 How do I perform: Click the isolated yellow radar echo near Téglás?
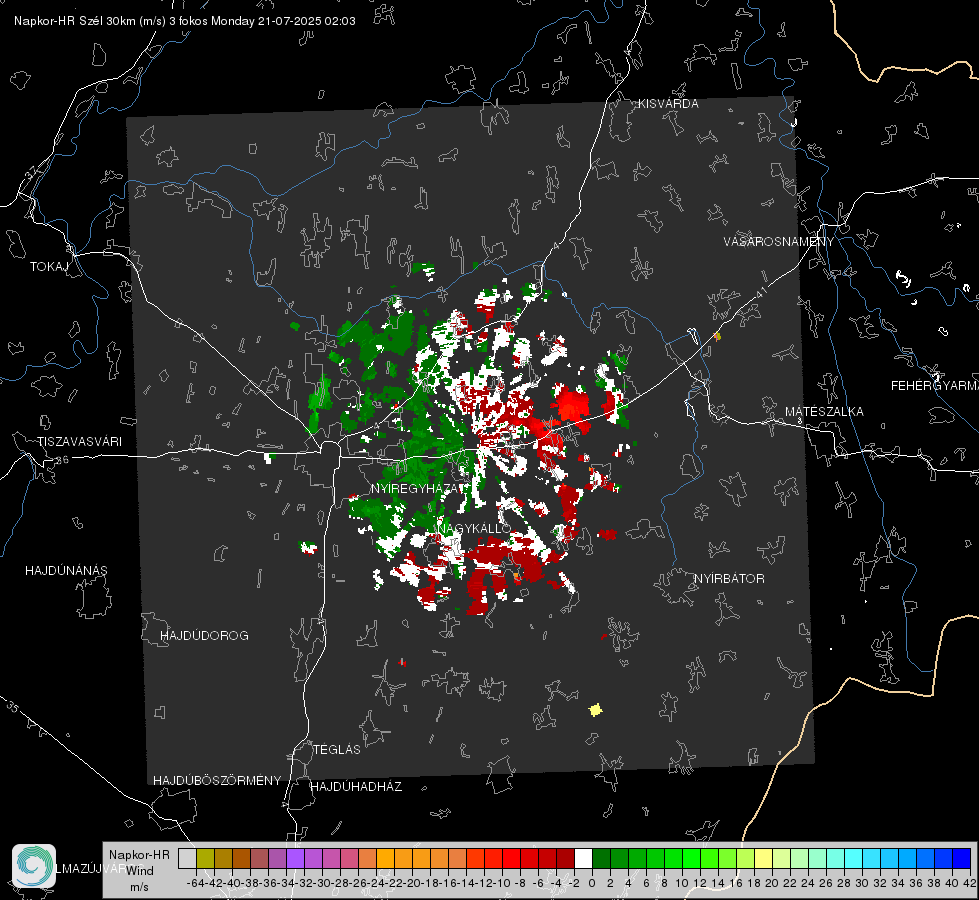pyautogui.click(x=596, y=710)
